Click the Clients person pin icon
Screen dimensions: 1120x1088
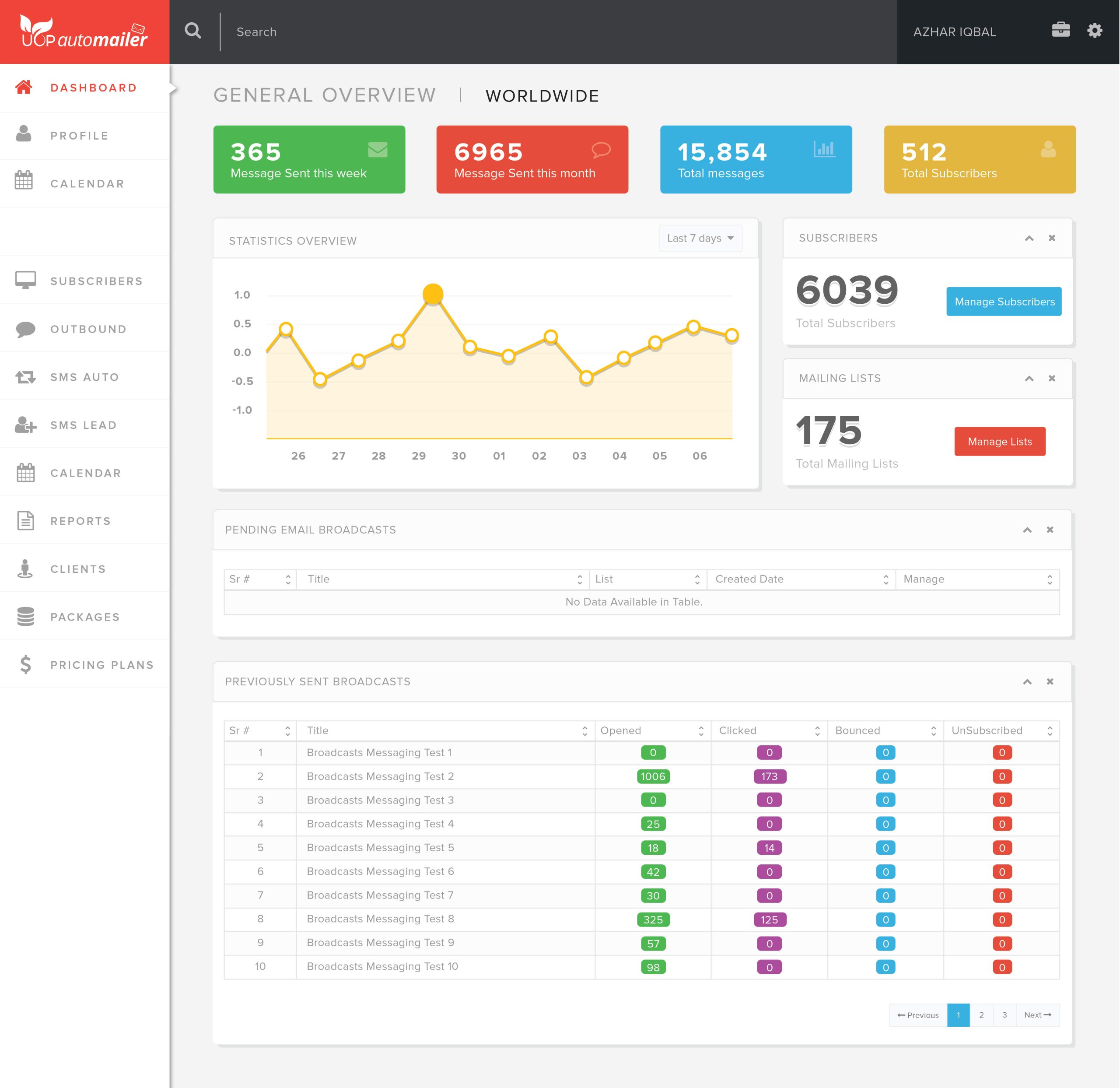(25, 569)
